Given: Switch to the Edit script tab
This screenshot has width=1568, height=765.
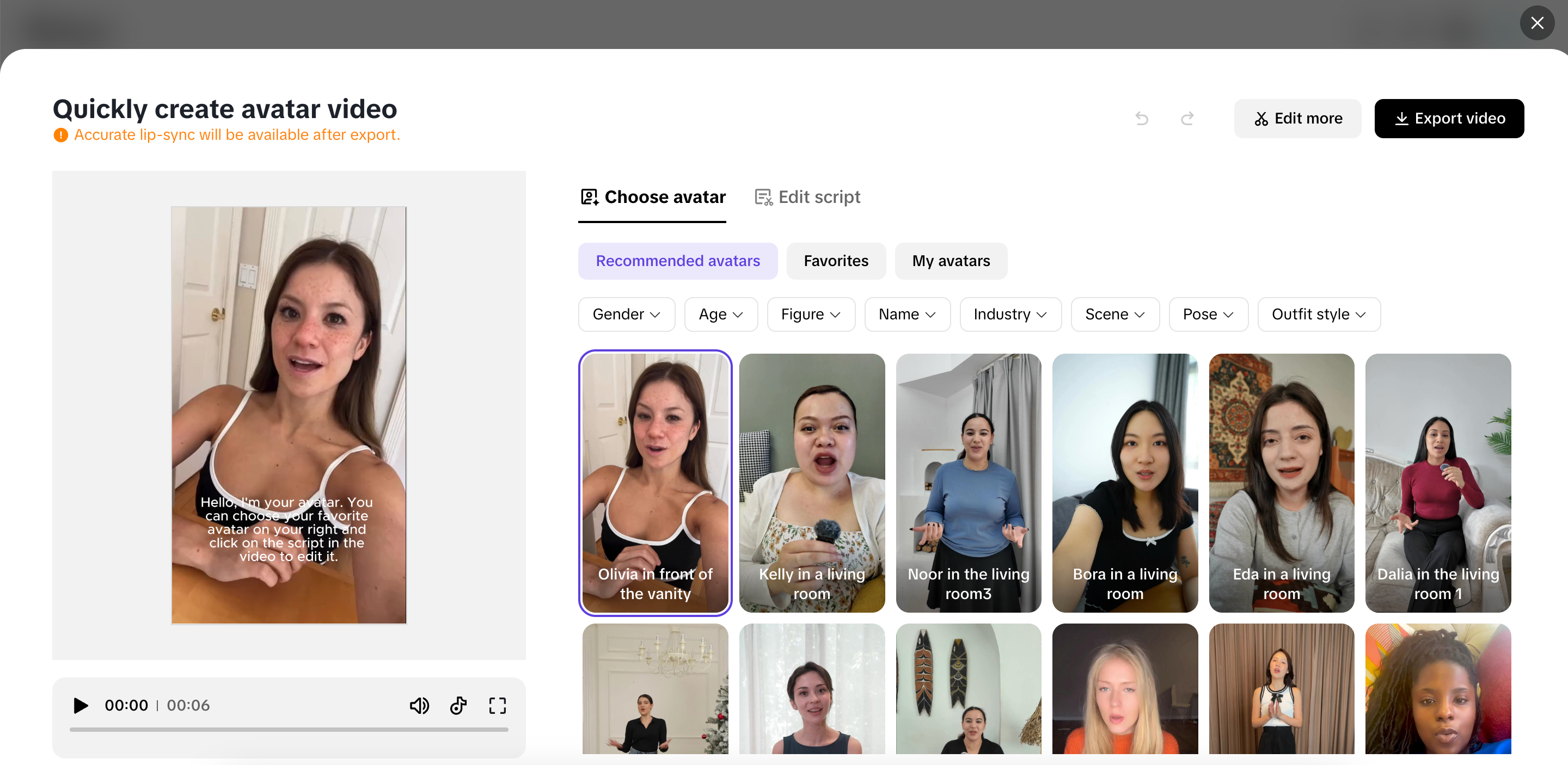Looking at the screenshot, I should (x=807, y=197).
